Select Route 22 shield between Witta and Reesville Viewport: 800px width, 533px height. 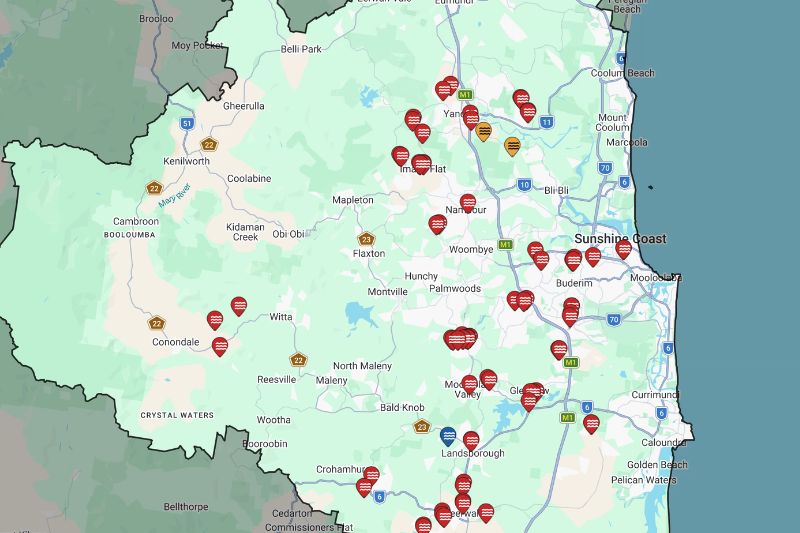298,360
